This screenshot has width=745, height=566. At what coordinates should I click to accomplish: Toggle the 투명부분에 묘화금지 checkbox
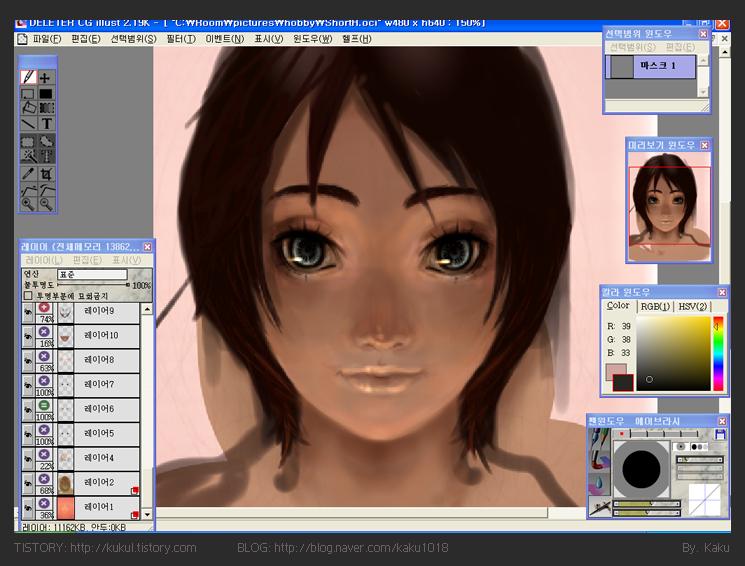tap(28, 296)
